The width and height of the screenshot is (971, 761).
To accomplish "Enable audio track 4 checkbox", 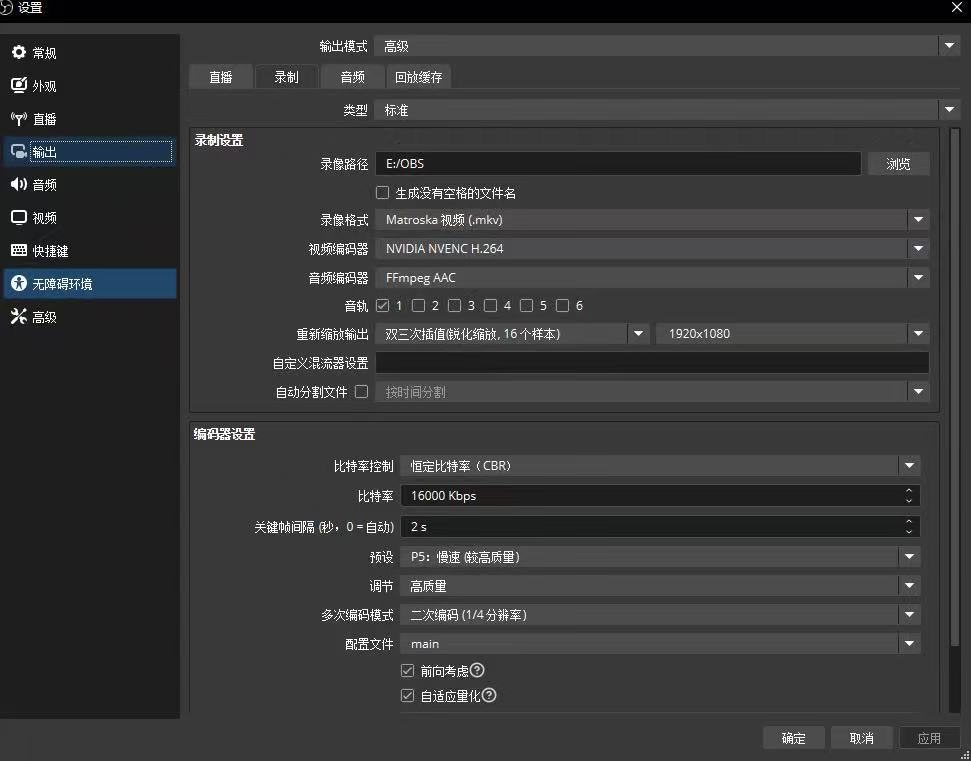I will pyautogui.click(x=490, y=305).
